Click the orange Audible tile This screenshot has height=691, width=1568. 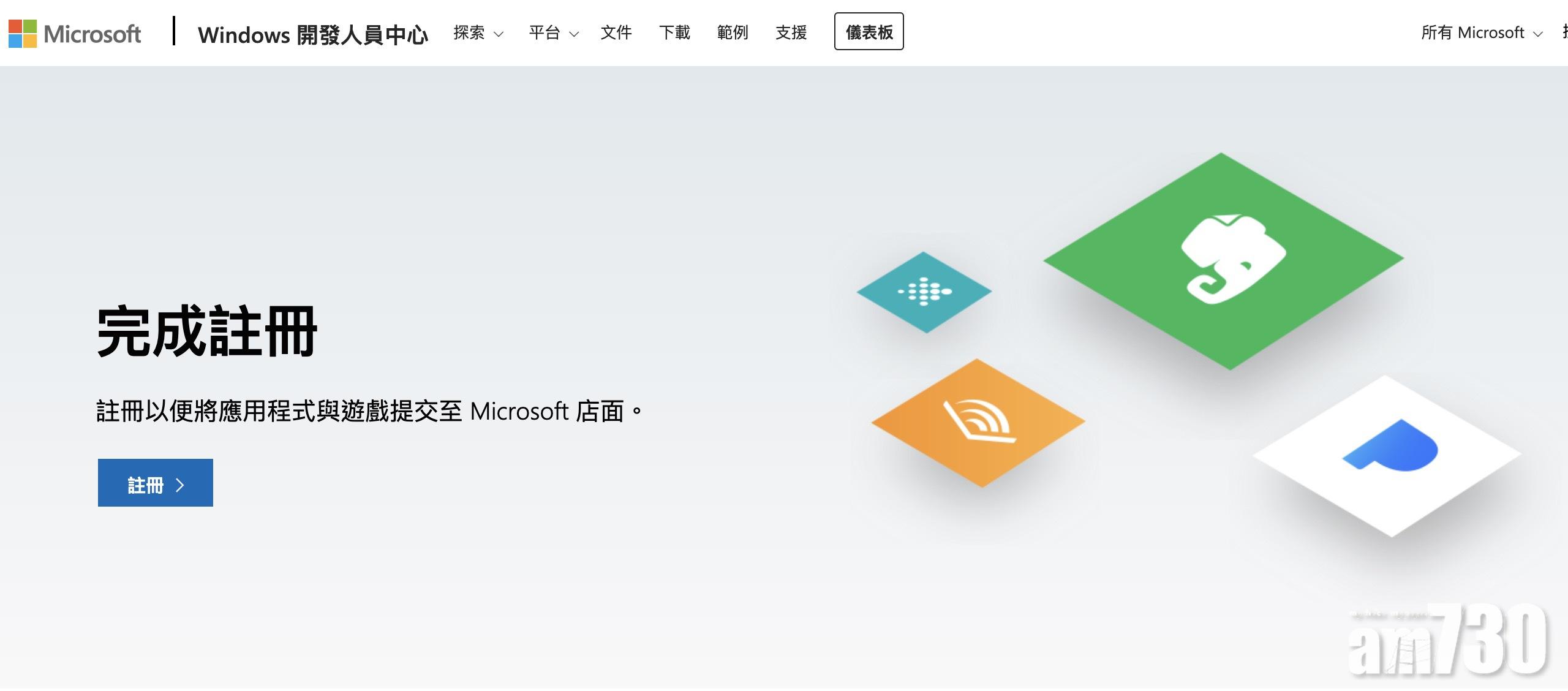coord(978,423)
